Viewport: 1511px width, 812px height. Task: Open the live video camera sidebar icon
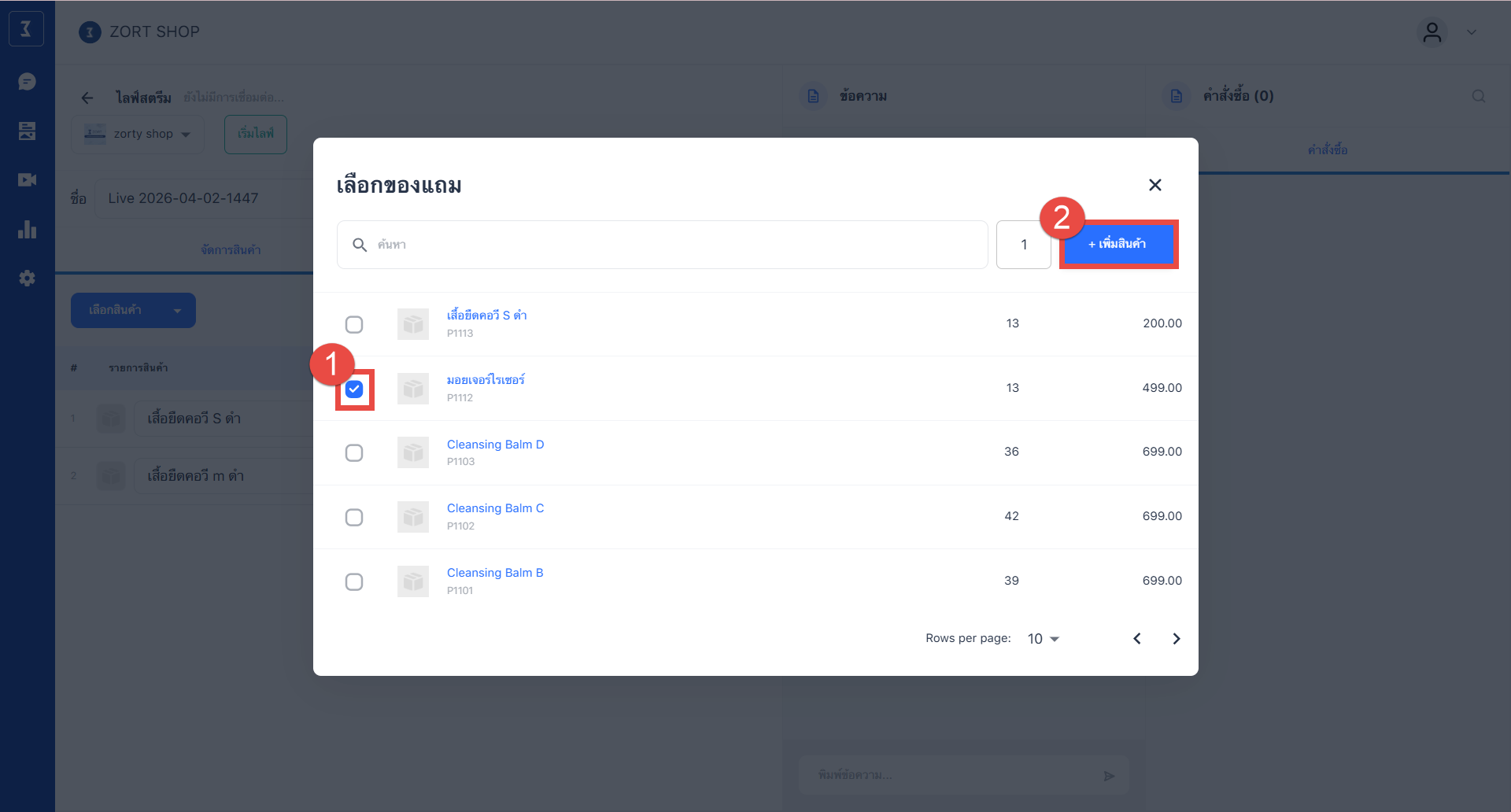tap(27, 180)
